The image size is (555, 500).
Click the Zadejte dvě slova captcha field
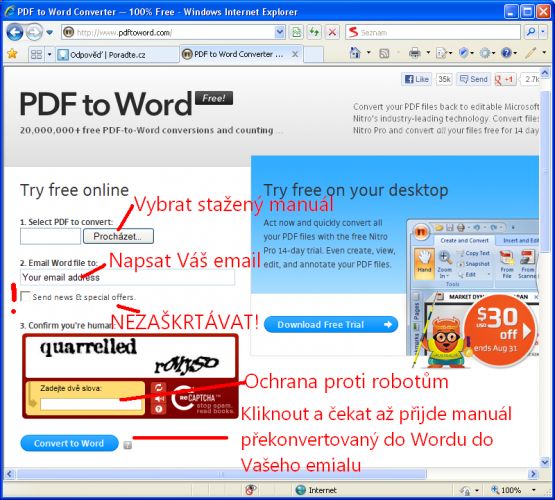point(91,404)
